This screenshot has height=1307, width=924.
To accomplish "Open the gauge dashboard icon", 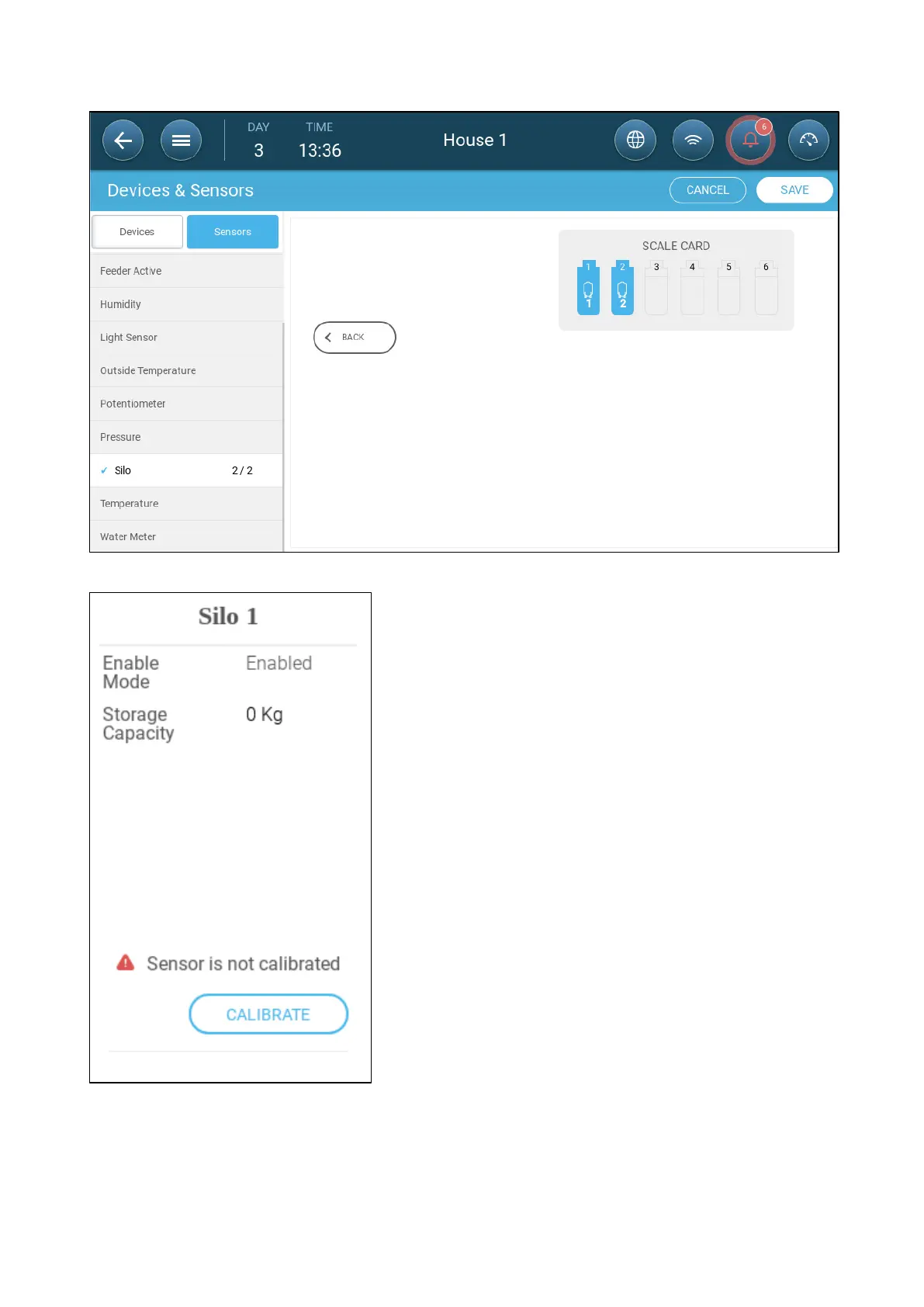I will pos(808,140).
